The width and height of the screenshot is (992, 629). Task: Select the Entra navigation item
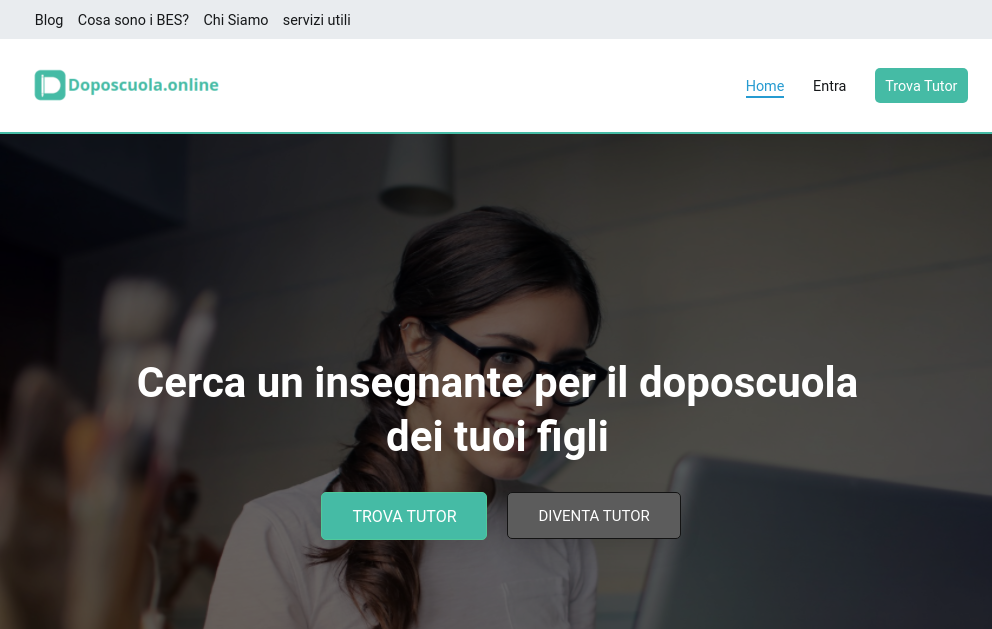click(x=829, y=86)
